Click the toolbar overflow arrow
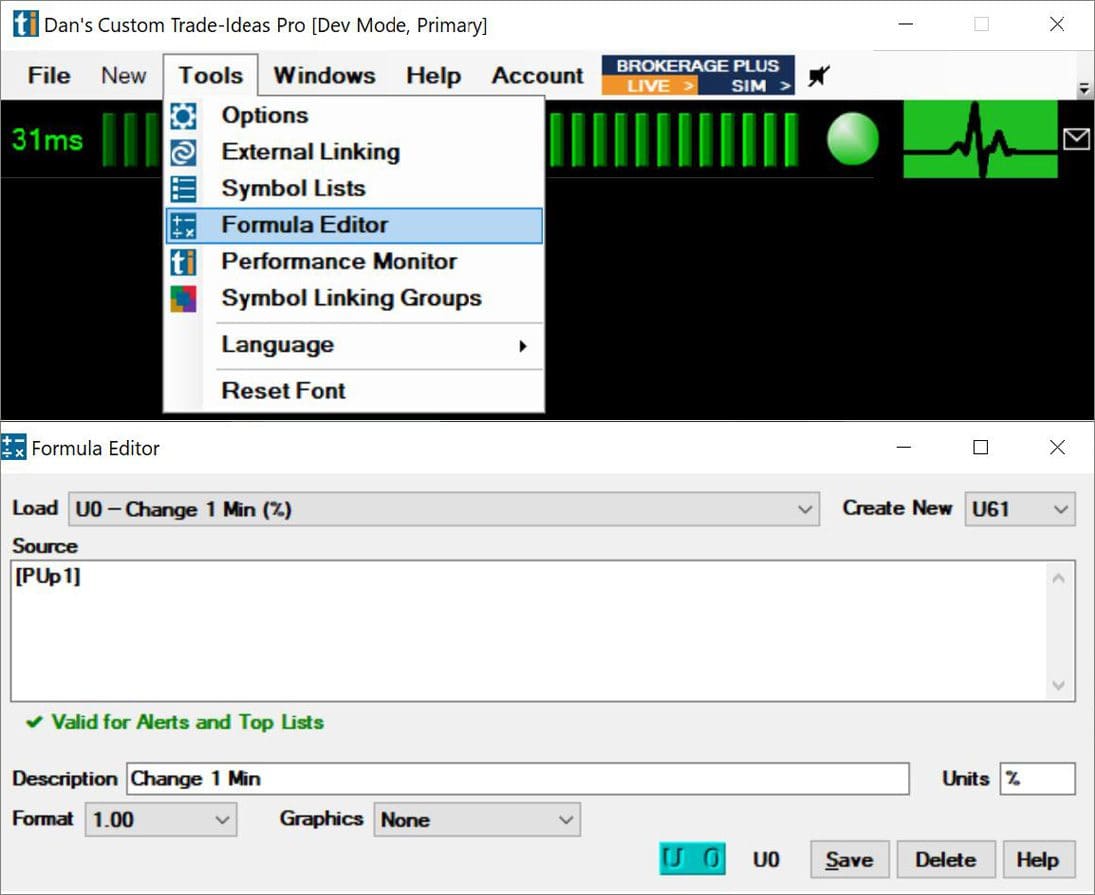Screen dimensions: 1095x895 [1084, 89]
